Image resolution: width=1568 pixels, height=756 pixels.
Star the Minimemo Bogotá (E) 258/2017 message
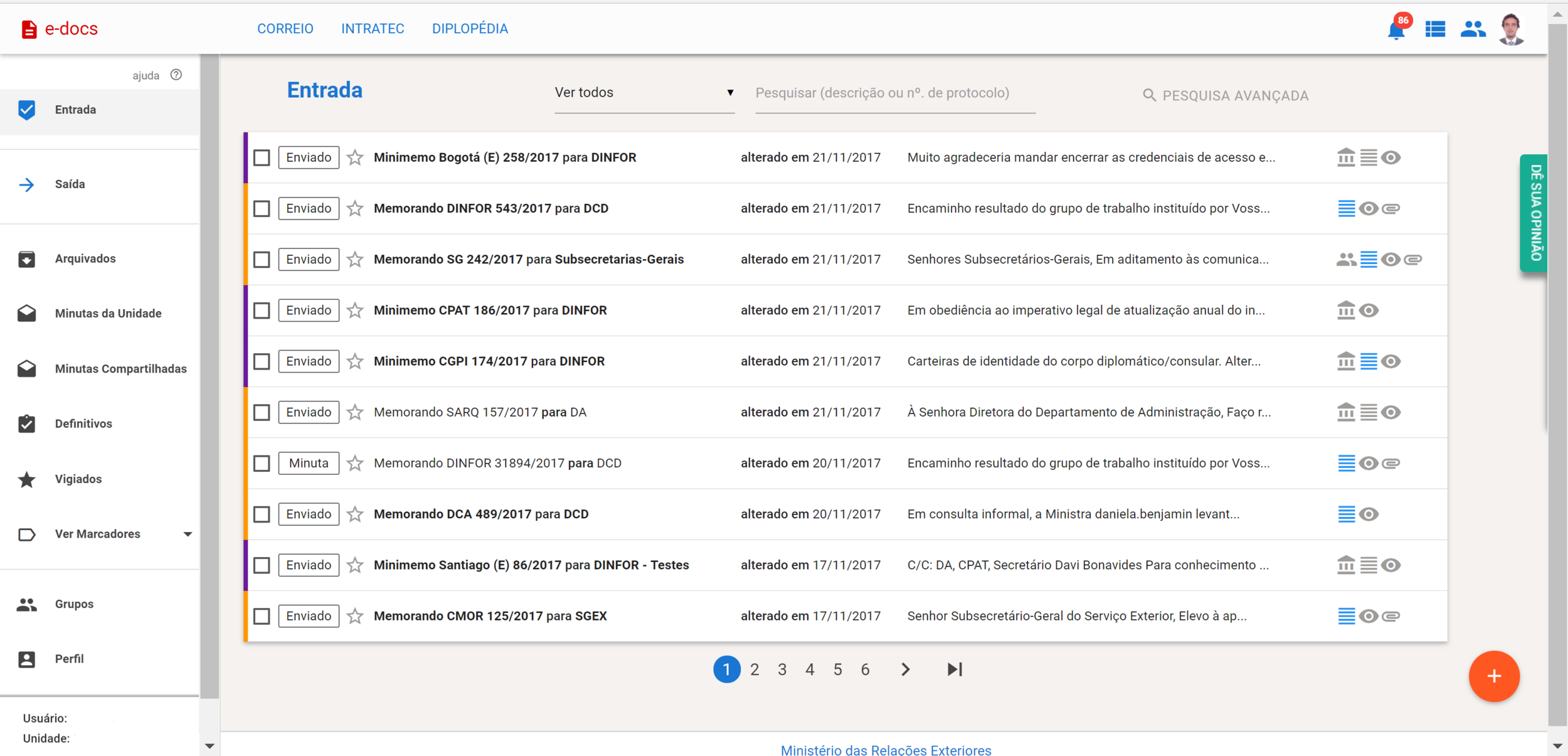click(x=355, y=157)
